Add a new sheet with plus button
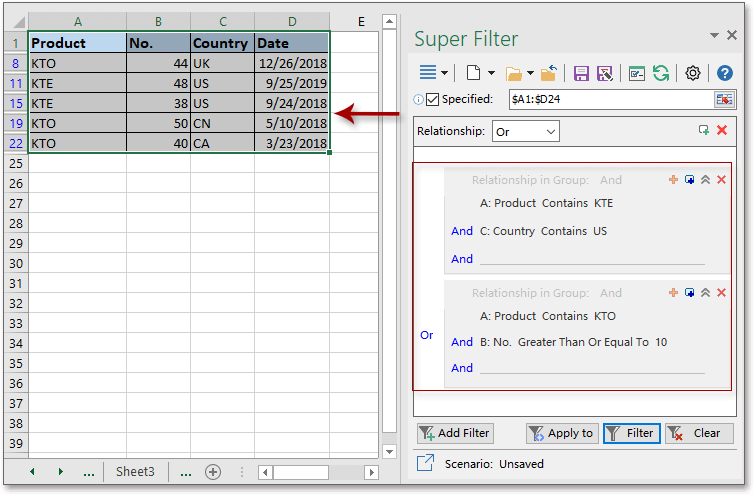Screen dimensions: 754x495 pos(212,471)
